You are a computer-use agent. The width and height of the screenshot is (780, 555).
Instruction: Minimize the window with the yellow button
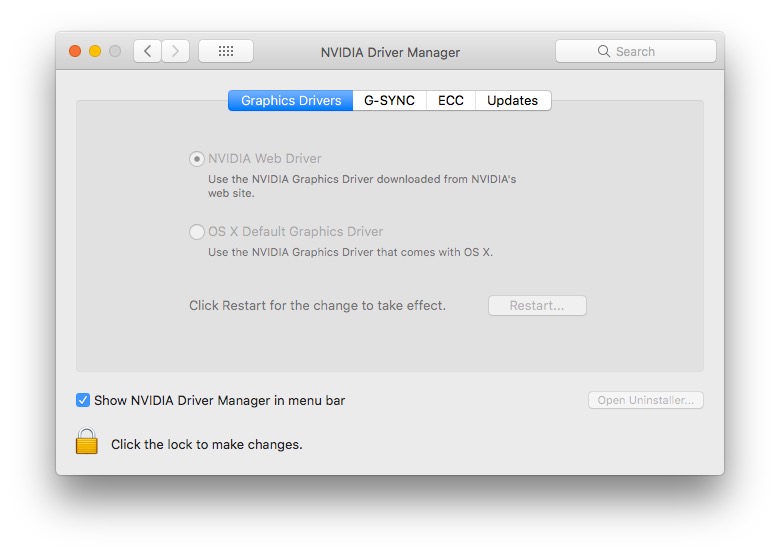[x=95, y=51]
